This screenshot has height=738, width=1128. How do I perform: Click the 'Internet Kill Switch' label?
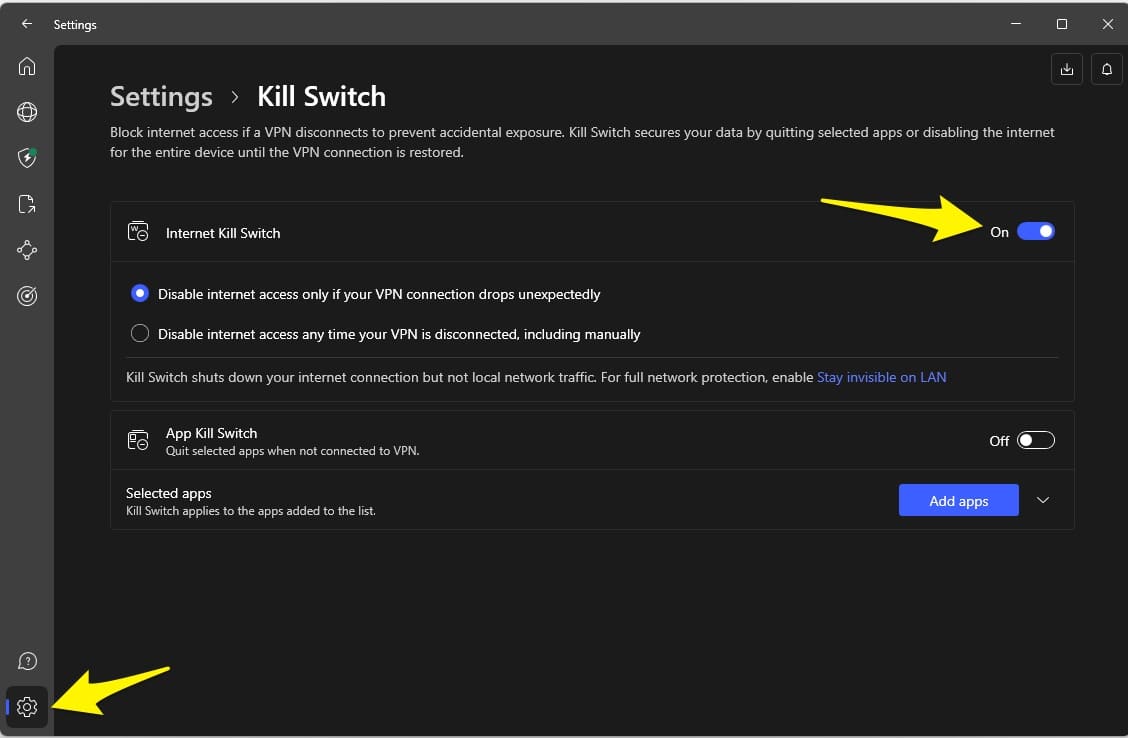click(223, 233)
